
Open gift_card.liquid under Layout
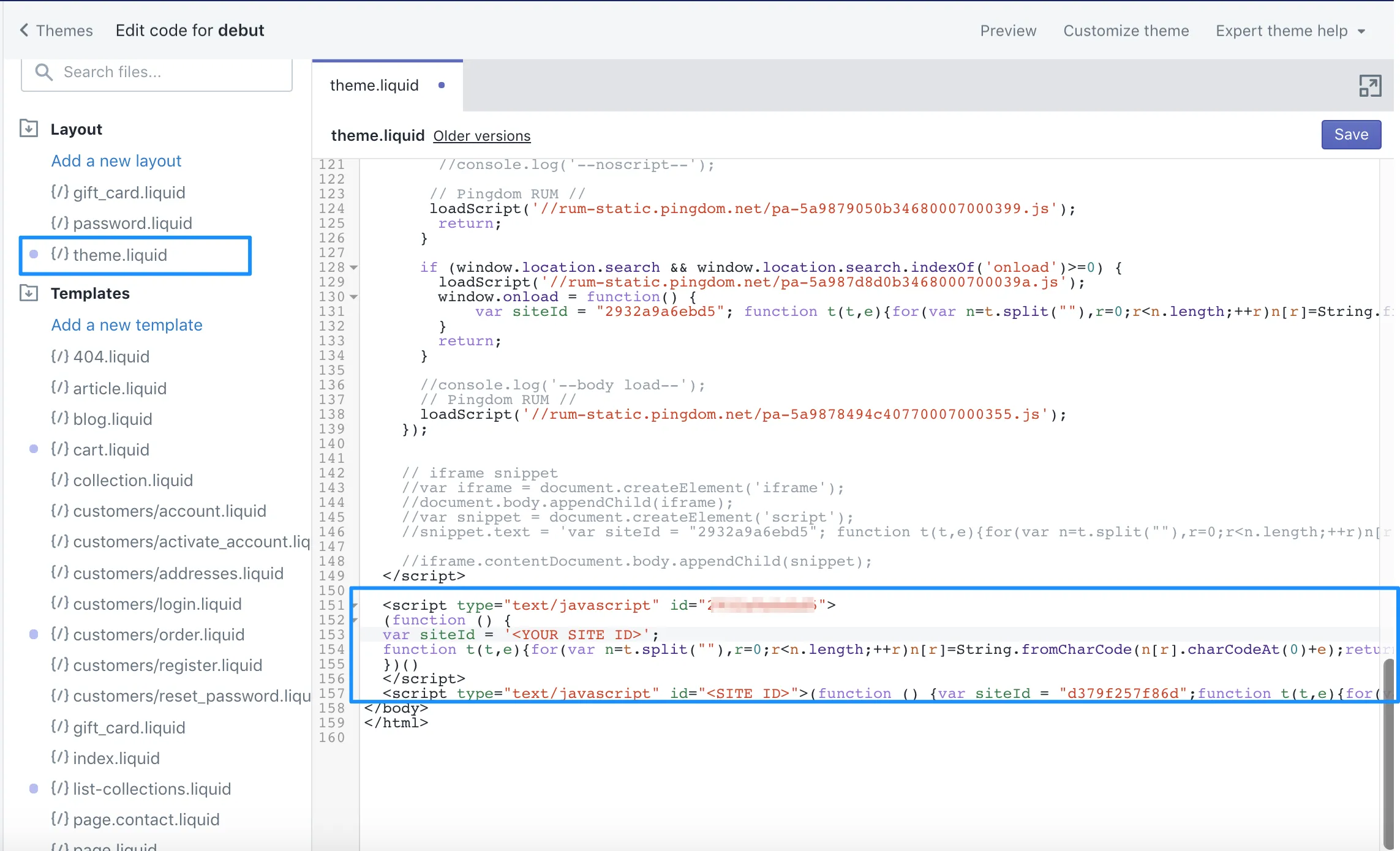pyautogui.click(x=129, y=193)
